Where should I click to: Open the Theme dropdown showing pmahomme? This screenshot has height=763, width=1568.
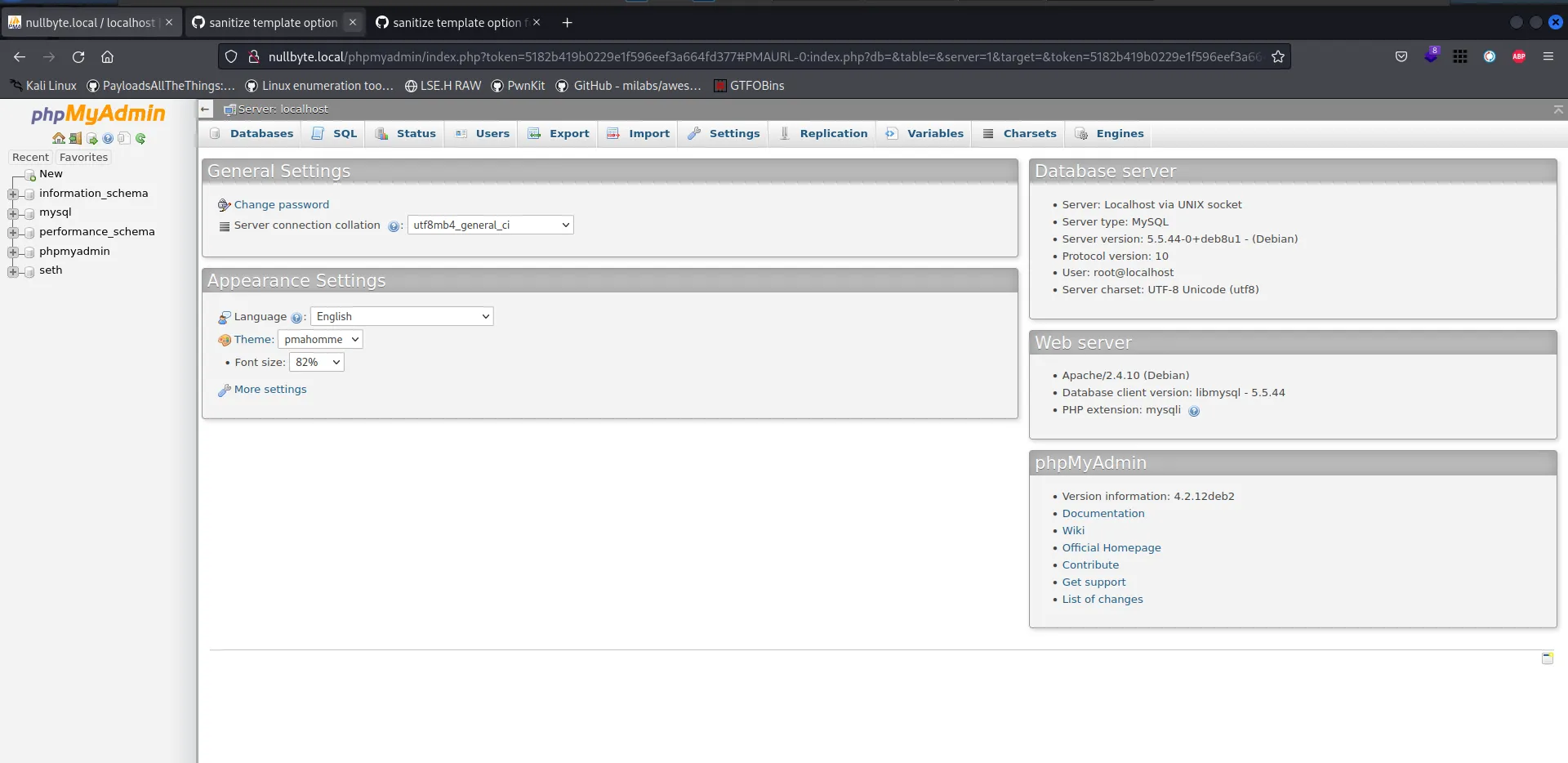coord(320,339)
